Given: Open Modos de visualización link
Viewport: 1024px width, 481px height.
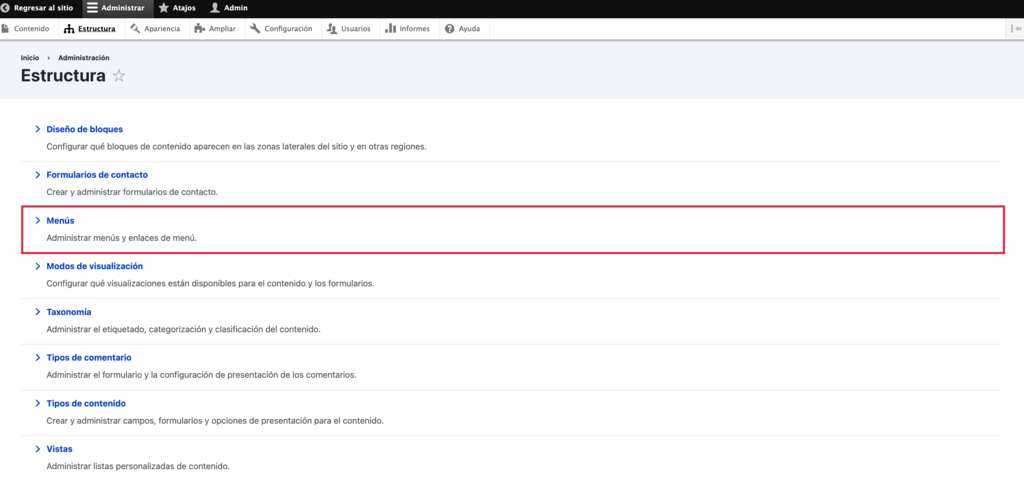Looking at the screenshot, I should click(x=95, y=266).
